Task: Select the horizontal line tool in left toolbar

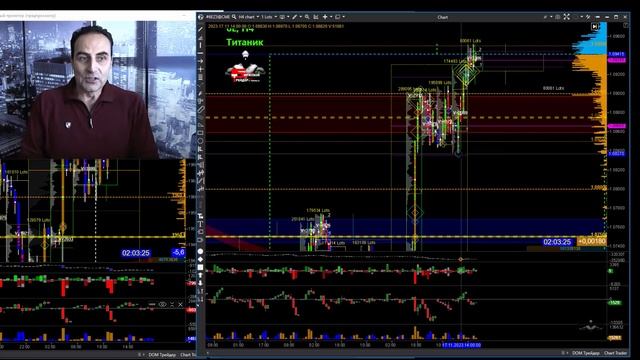Action: tap(200, 53)
